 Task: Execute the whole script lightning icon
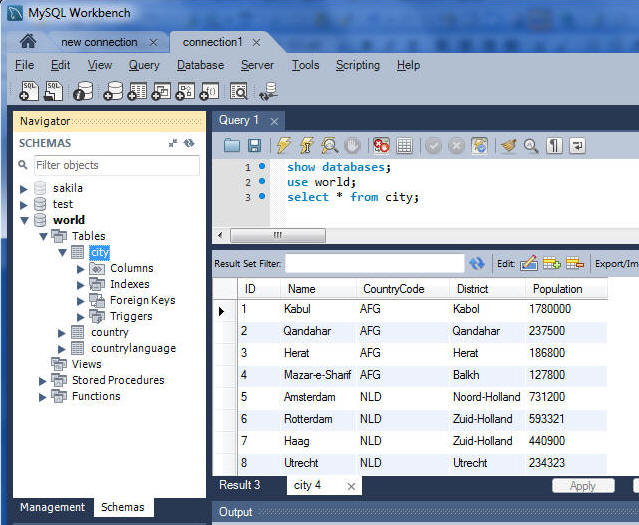click(284, 145)
